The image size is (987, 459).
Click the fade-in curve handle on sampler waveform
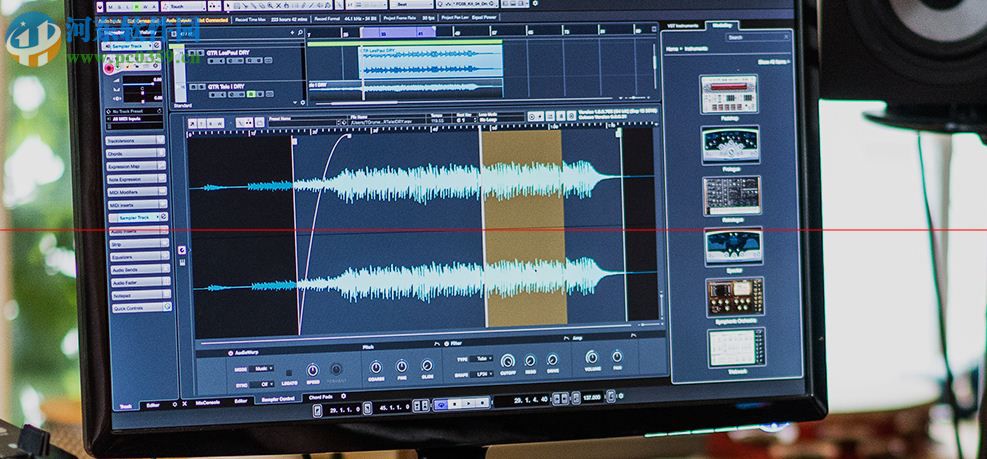(350, 135)
